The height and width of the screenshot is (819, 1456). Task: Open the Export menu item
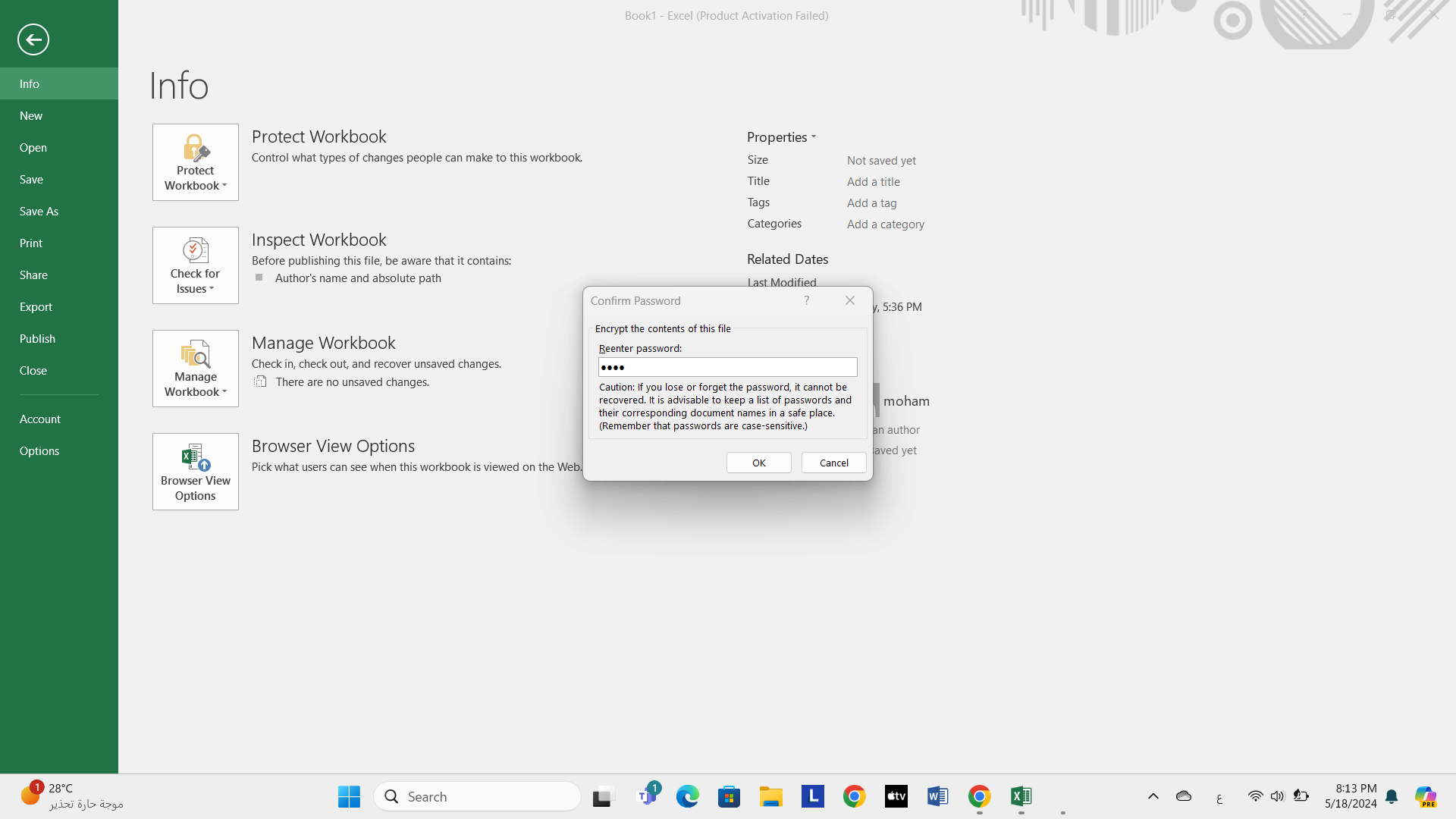(x=36, y=307)
